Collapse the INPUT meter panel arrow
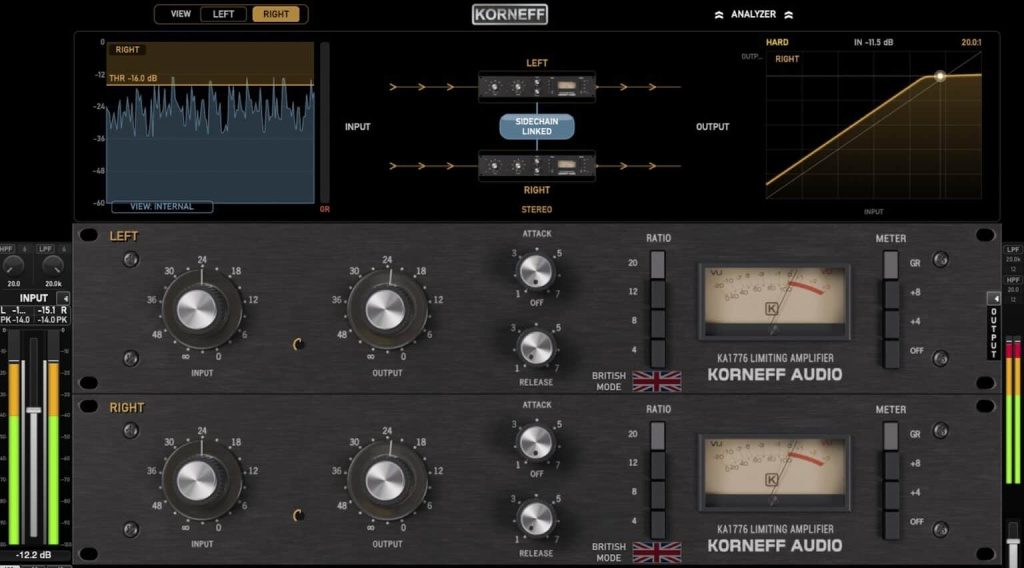This screenshot has height=568, width=1024. tap(64, 298)
